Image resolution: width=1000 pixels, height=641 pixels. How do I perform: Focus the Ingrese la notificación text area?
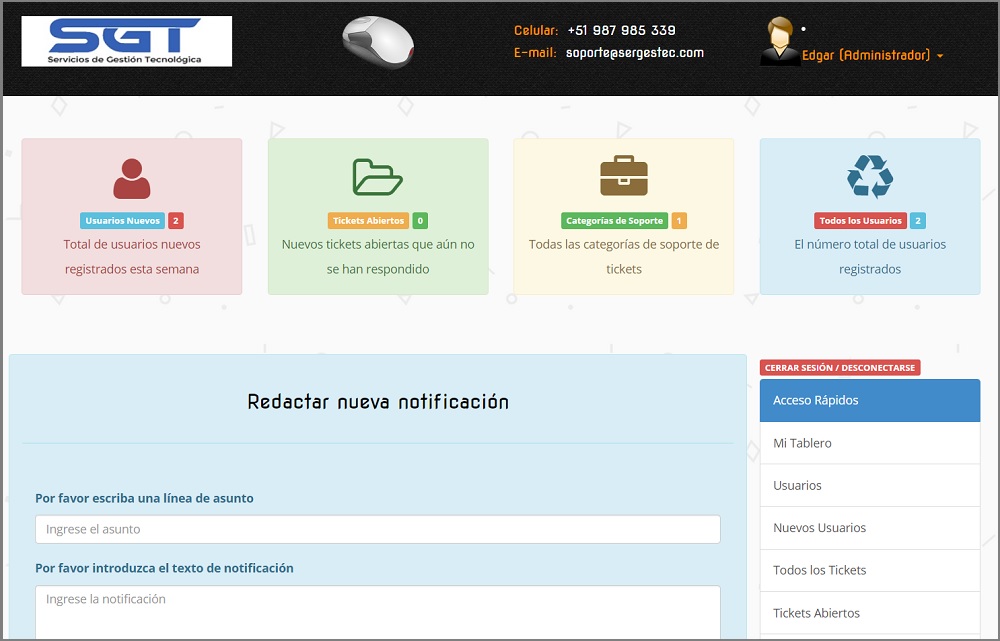[378, 612]
